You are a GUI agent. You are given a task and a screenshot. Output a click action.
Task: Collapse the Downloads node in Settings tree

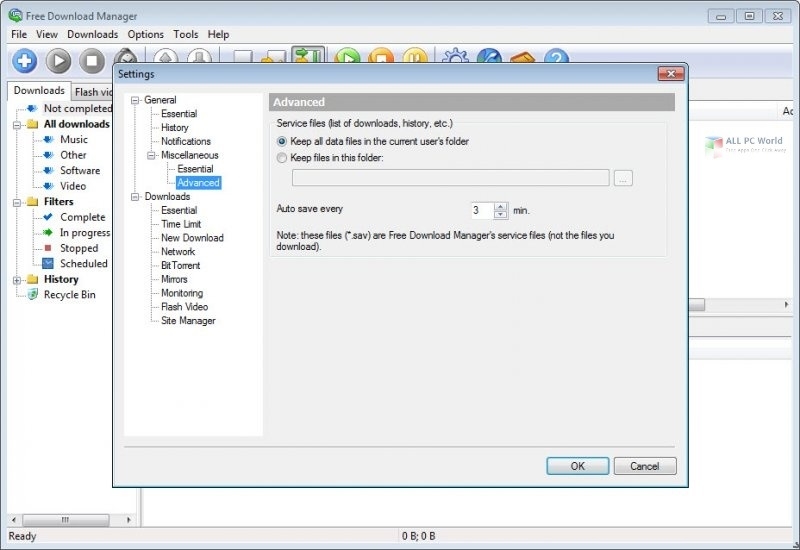coord(135,197)
